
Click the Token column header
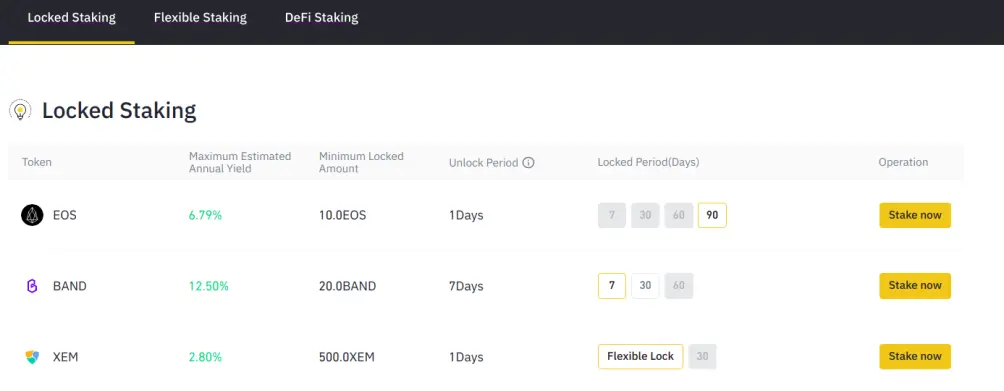(36, 163)
